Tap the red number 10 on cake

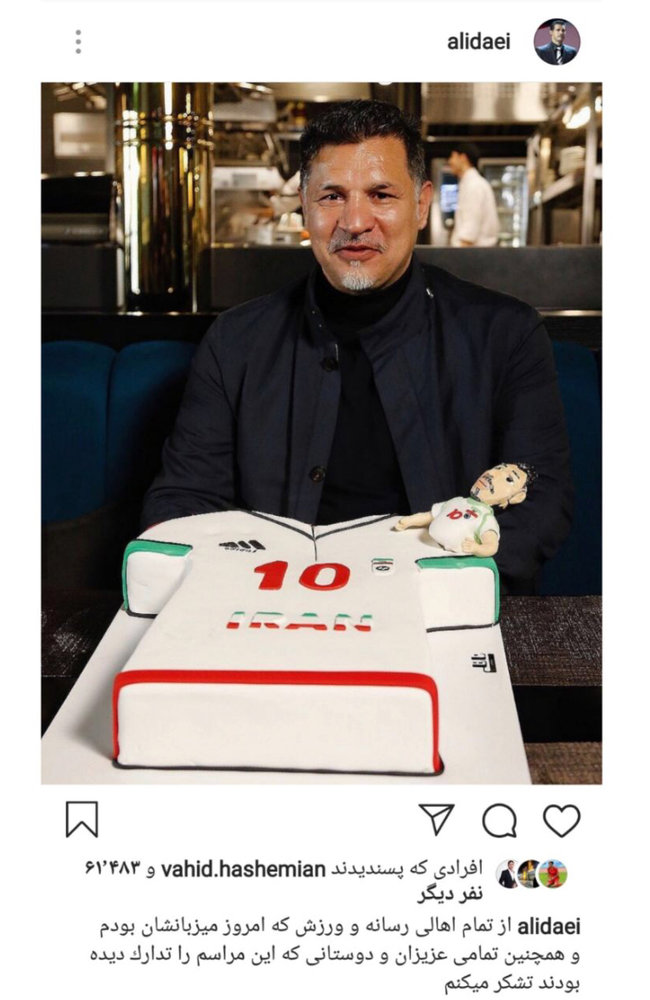302,575
